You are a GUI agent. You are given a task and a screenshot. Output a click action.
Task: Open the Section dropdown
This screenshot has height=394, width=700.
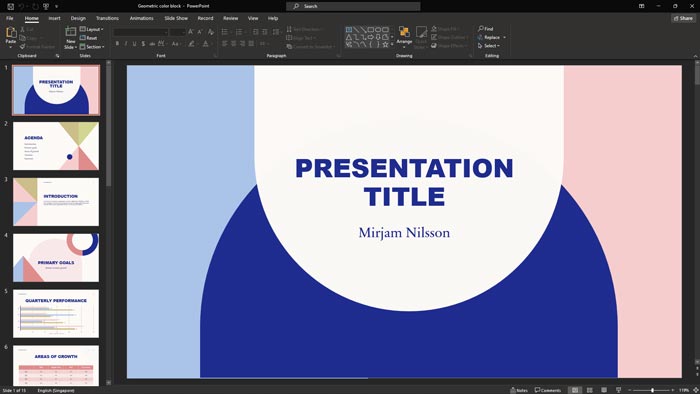pyautogui.click(x=92, y=46)
